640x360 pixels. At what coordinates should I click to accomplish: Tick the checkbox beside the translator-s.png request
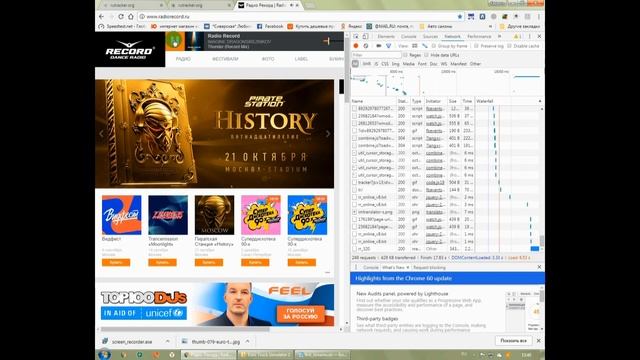pos(354,212)
